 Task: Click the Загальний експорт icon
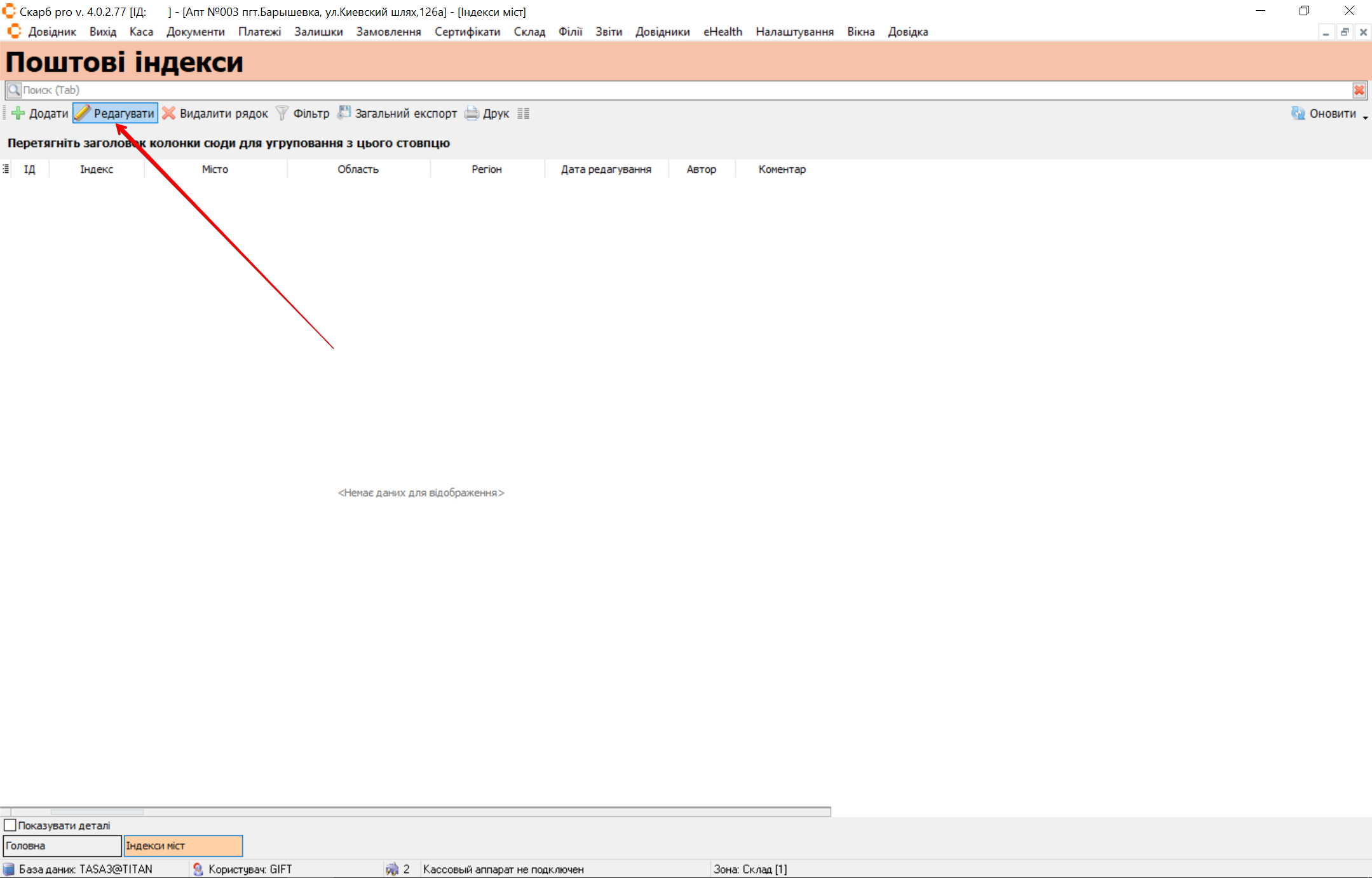pyautogui.click(x=344, y=113)
